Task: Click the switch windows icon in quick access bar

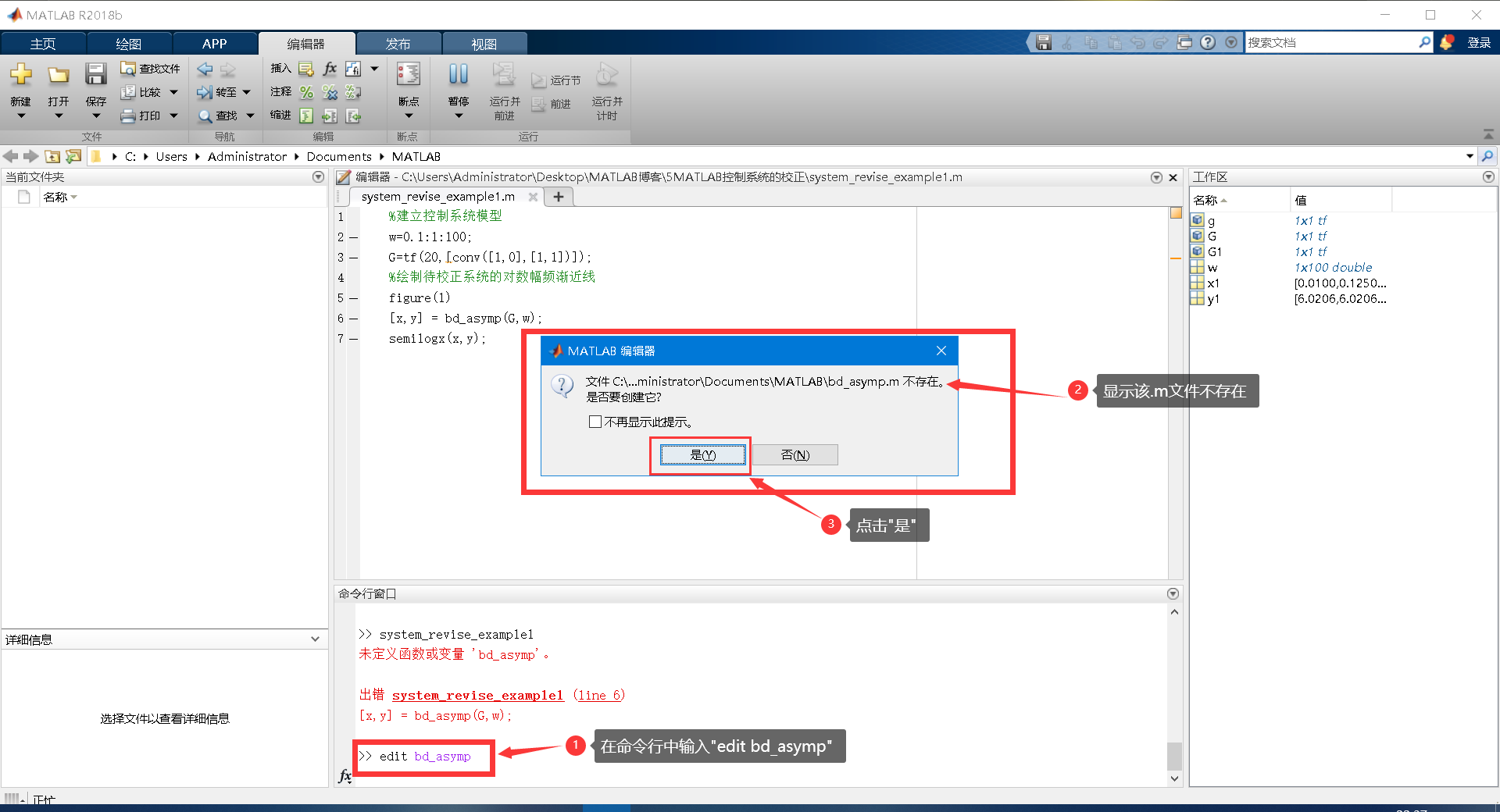Action: pyautogui.click(x=1184, y=43)
